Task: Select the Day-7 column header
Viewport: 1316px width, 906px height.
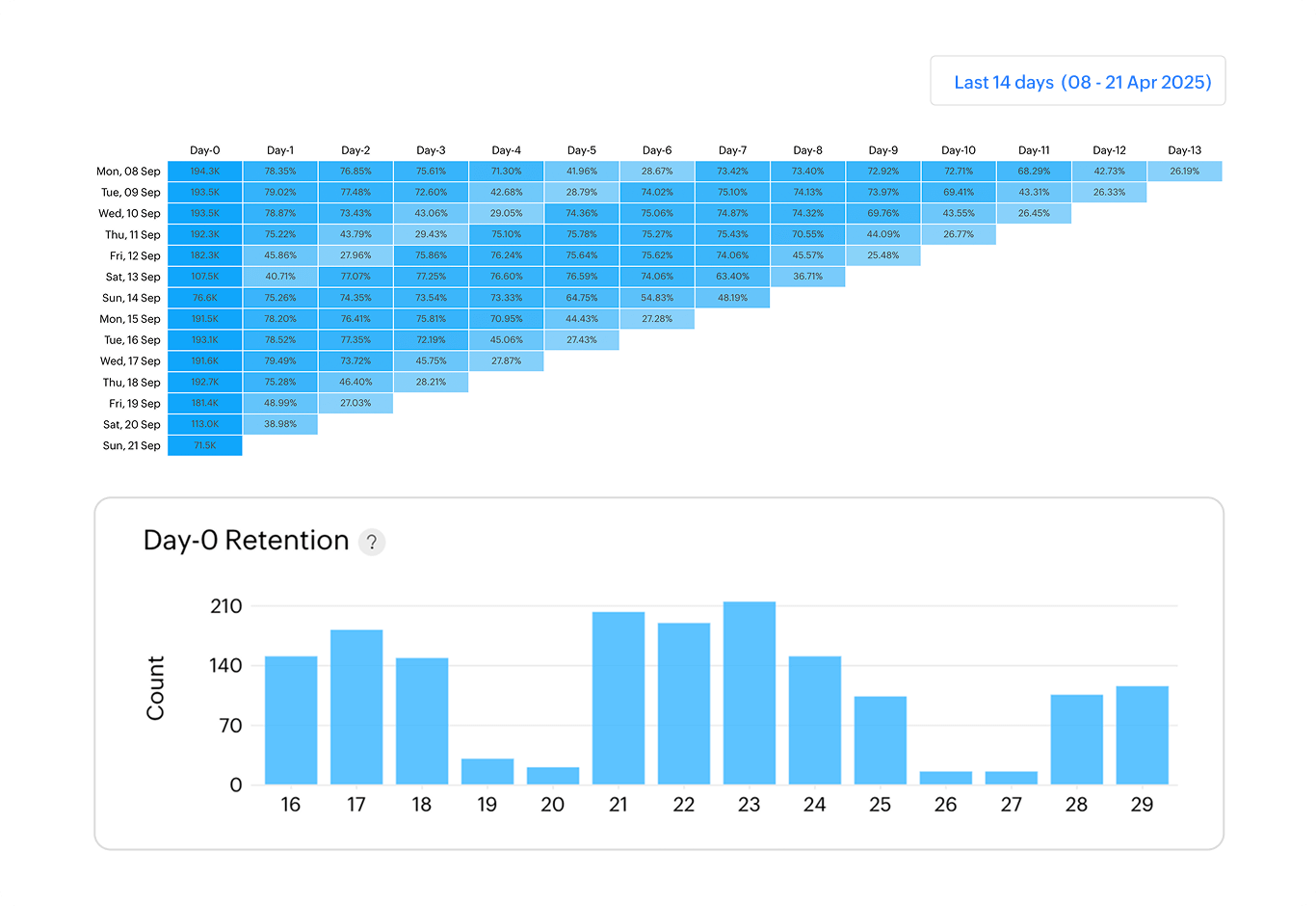Action: click(x=732, y=150)
